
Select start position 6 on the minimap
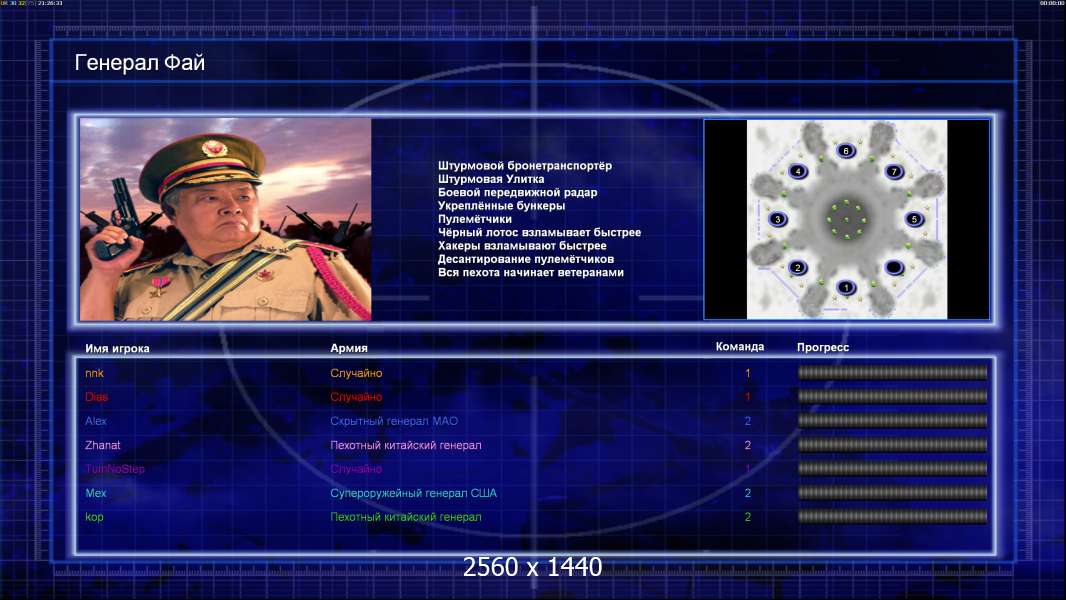846,151
